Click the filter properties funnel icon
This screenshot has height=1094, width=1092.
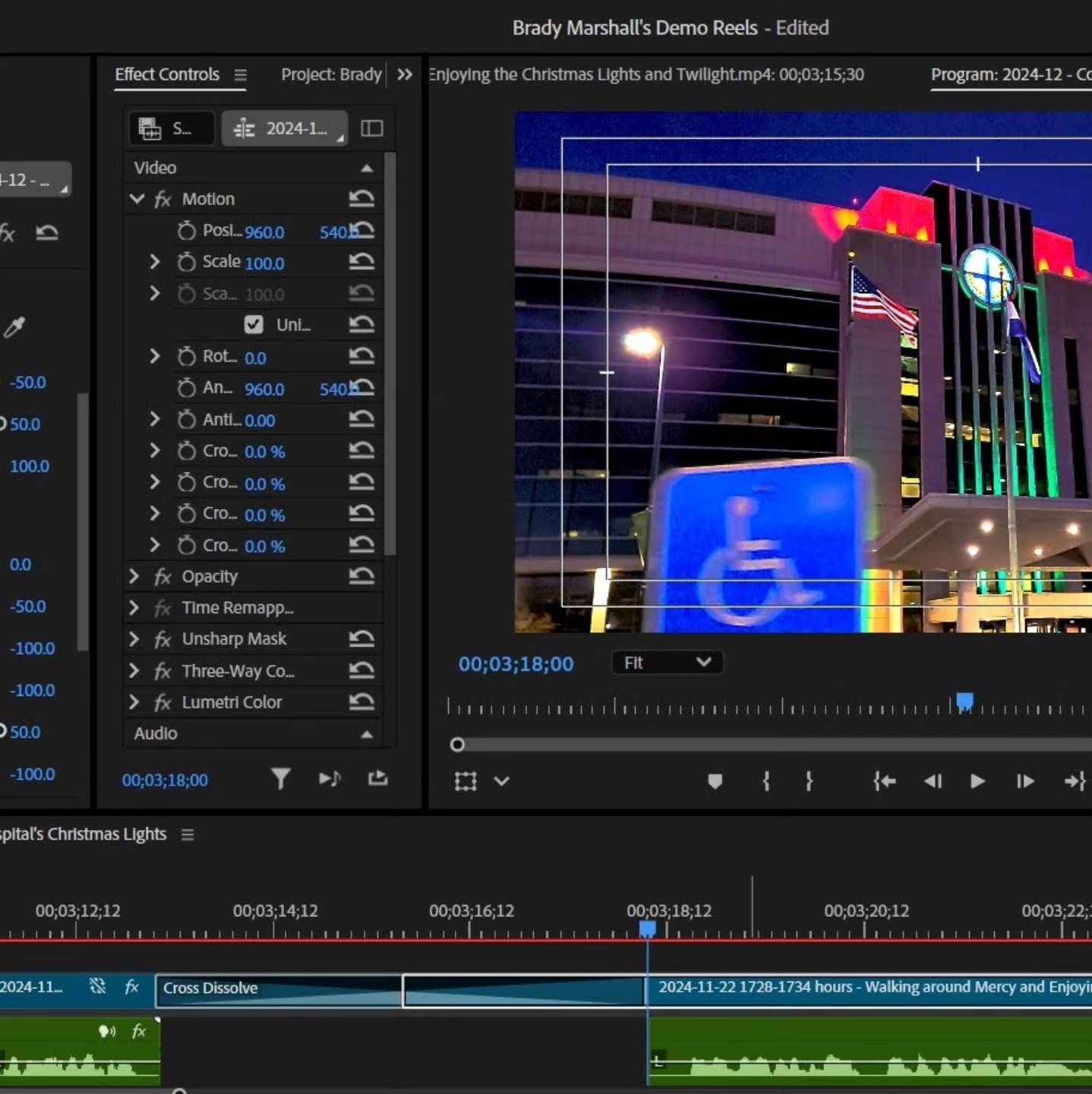[280, 779]
